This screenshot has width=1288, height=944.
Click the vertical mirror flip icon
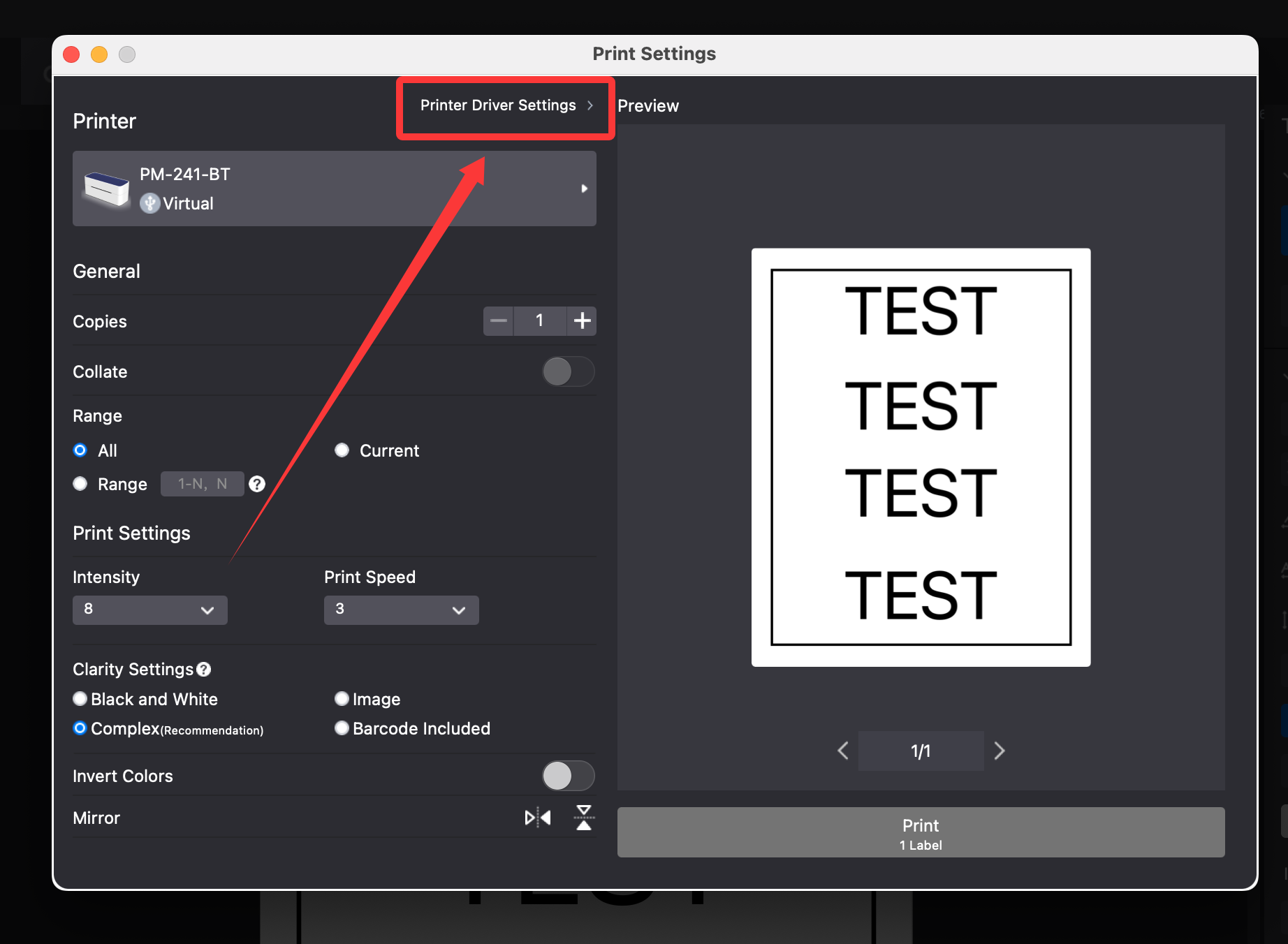click(584, 818)
